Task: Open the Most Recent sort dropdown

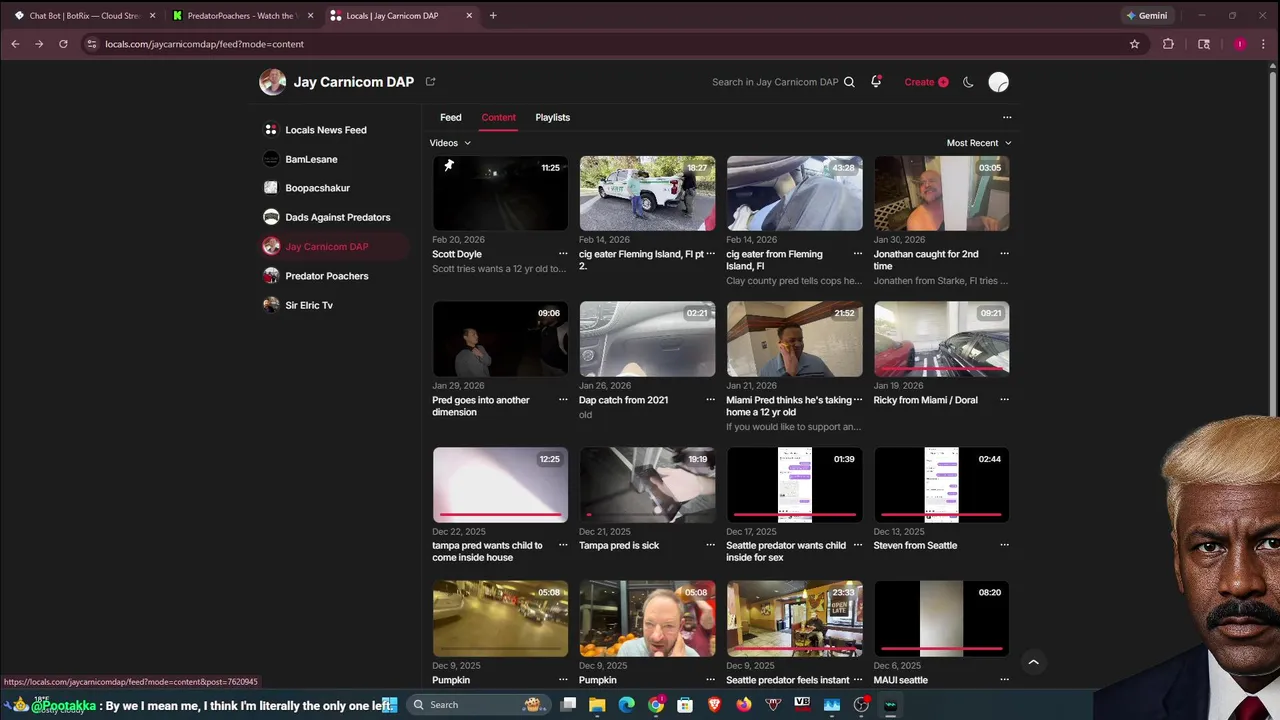Action: (x=979, y=143)
